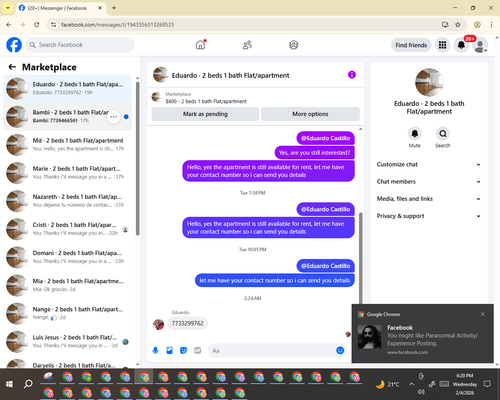Open the Windows Start menu
The width and height of the screenshot is (500, 400).
[x=9, y=384]
